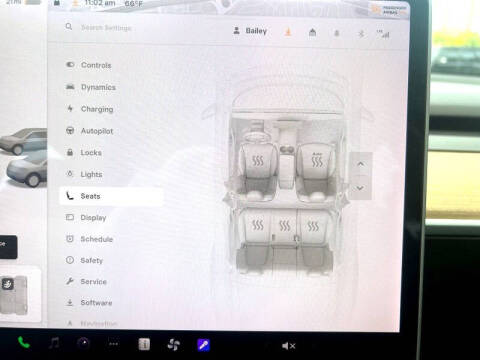Open the dashcam icon in the bottom bar
This screenshot has height=360, width=480.
point(84,343)
